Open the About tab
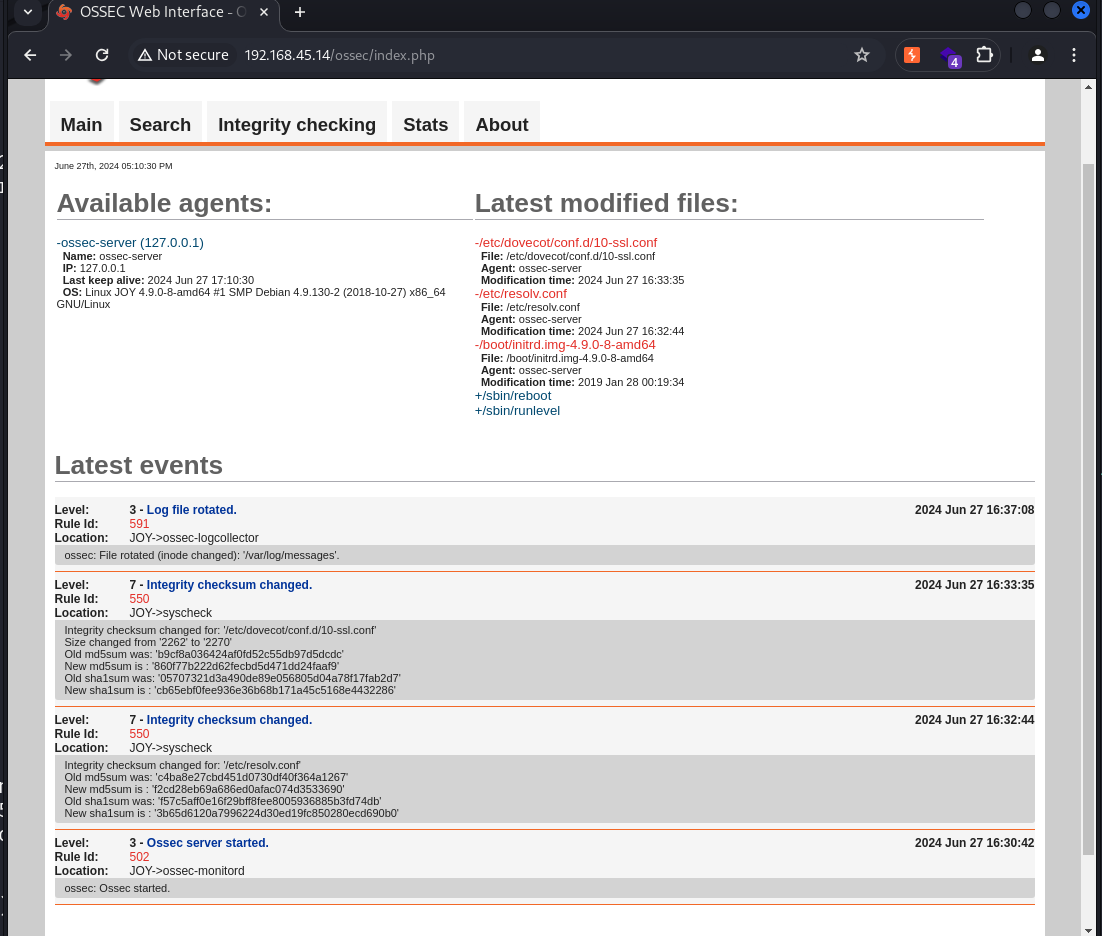 pyautogui.click(x=502, y=124)
